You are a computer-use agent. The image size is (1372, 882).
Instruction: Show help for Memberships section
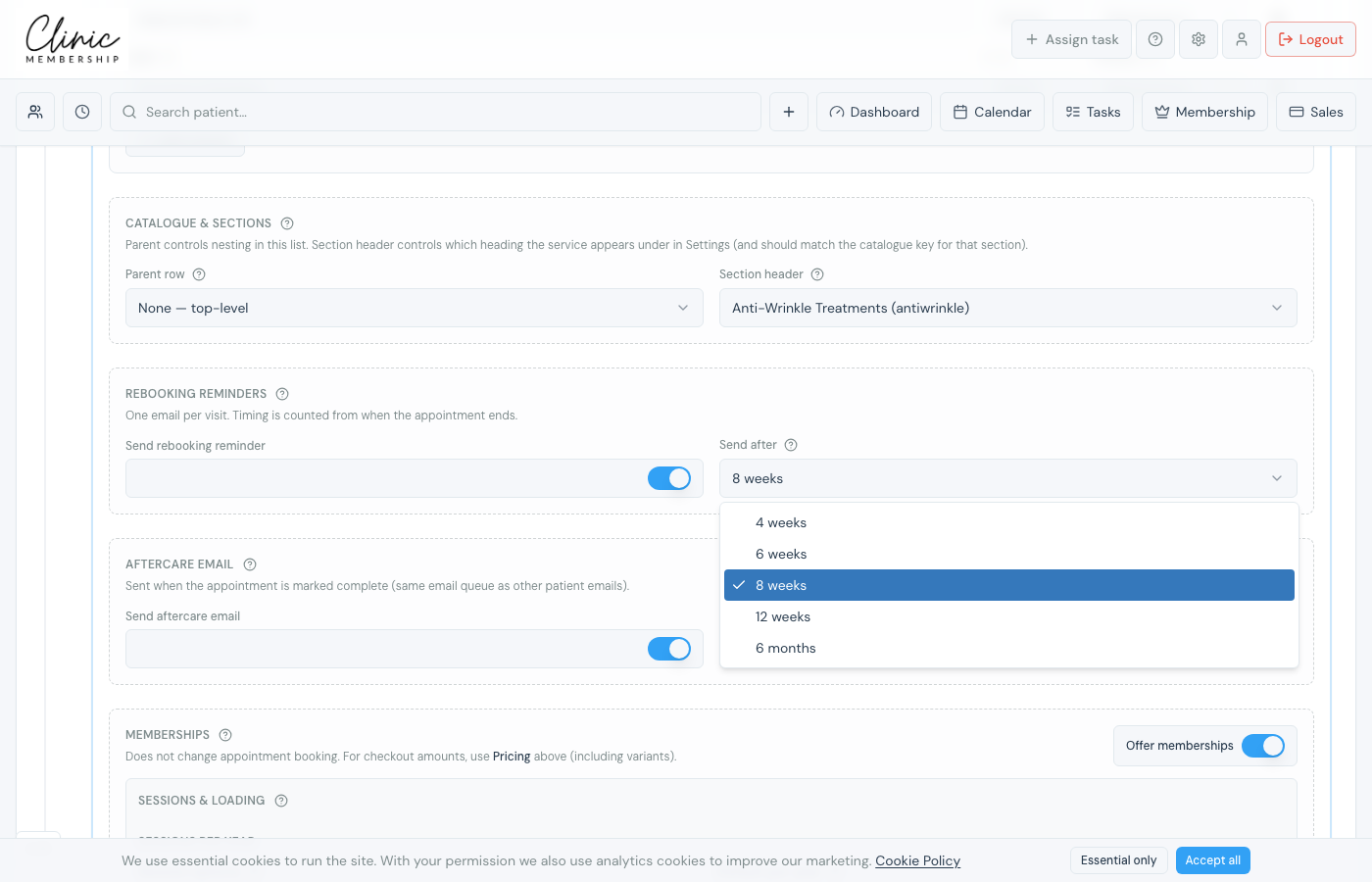[x=225, y=735]
